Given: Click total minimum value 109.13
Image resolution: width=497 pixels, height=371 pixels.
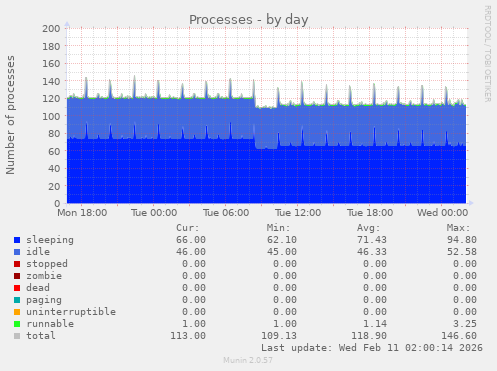Looking at the screenshot, I should coord(279,336).
